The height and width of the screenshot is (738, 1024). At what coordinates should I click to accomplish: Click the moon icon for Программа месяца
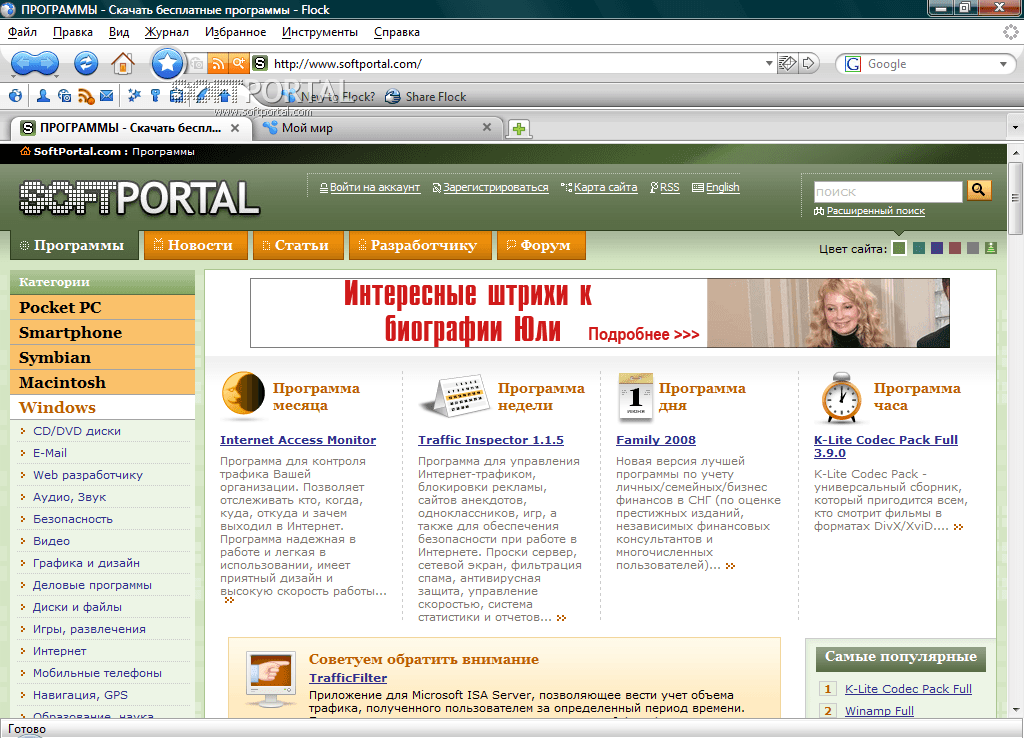pos(242,394)
